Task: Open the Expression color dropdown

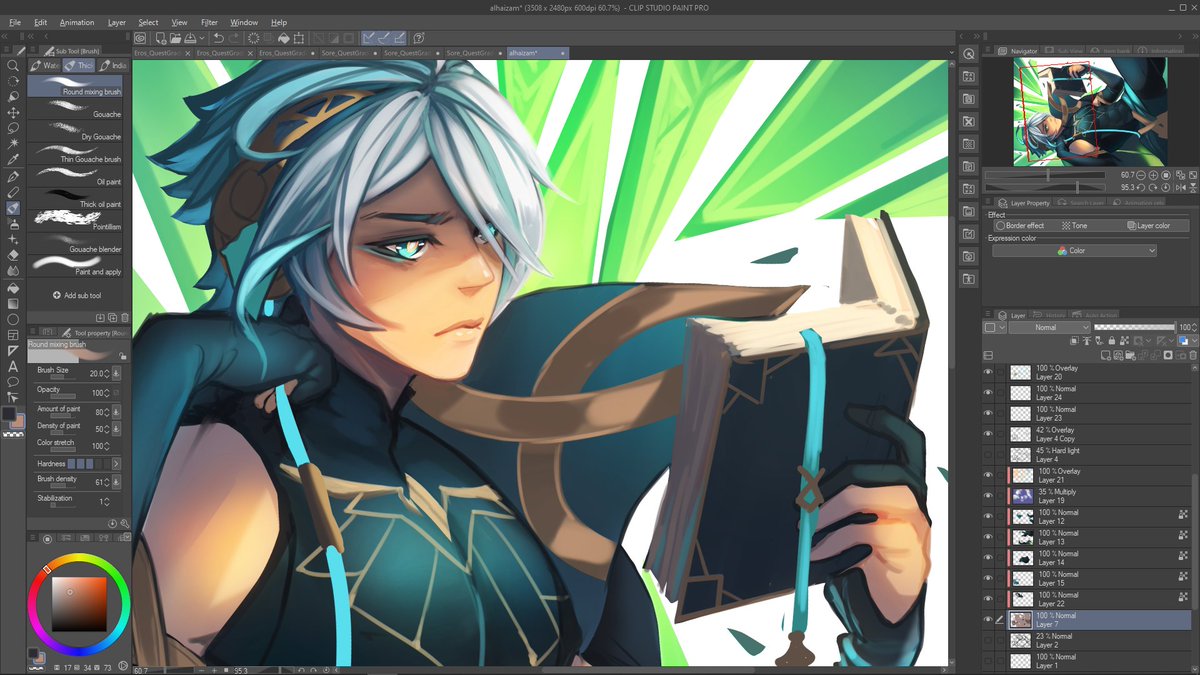Action: 1074,251
